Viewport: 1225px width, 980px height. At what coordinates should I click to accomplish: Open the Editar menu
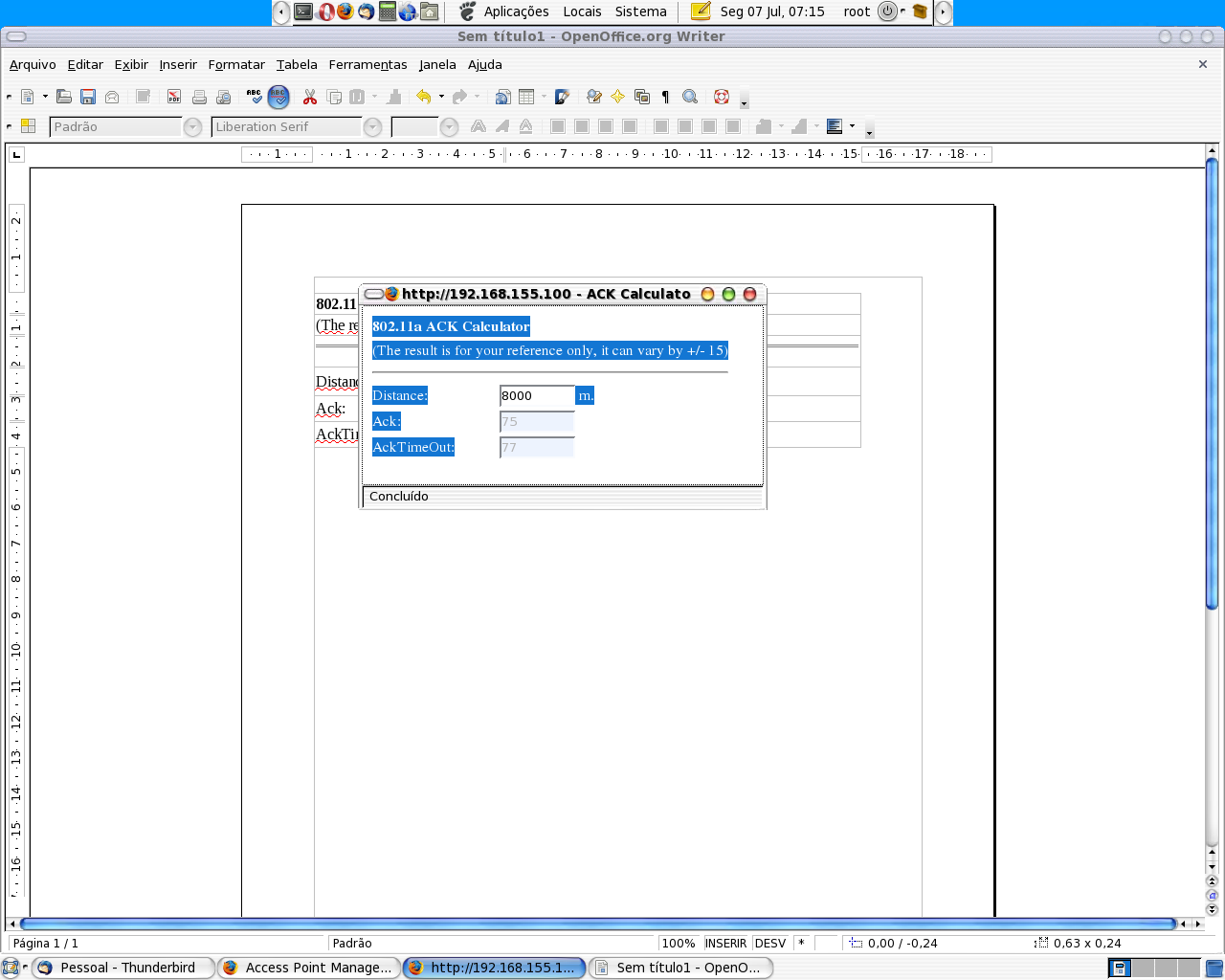point(85,65)
